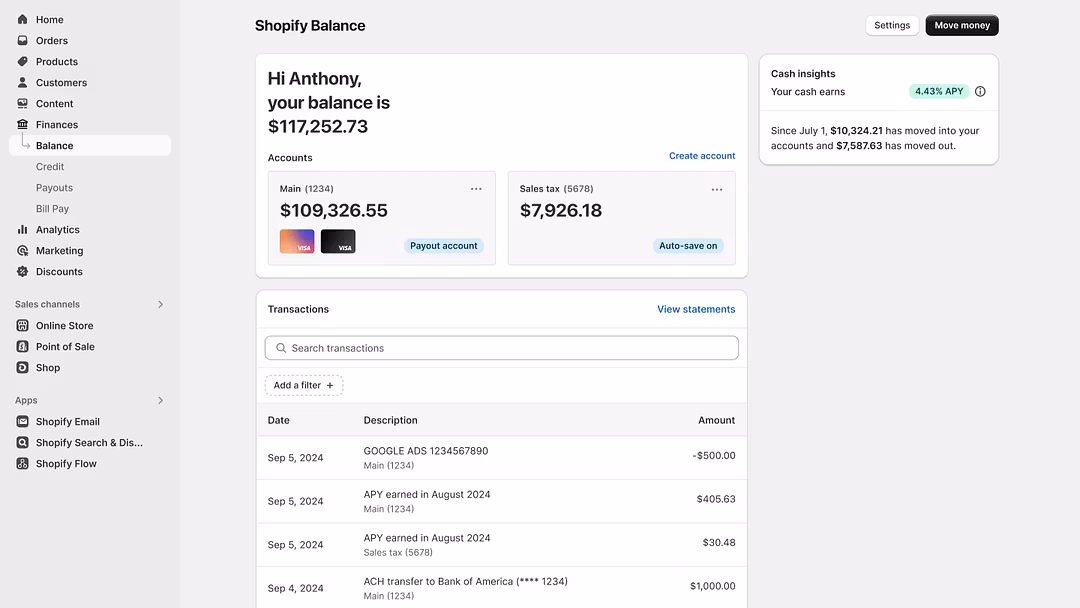The height and width of the screenshot is (608, 1080).
Task: Click the APY info icon
Action: tap(980, 91)
